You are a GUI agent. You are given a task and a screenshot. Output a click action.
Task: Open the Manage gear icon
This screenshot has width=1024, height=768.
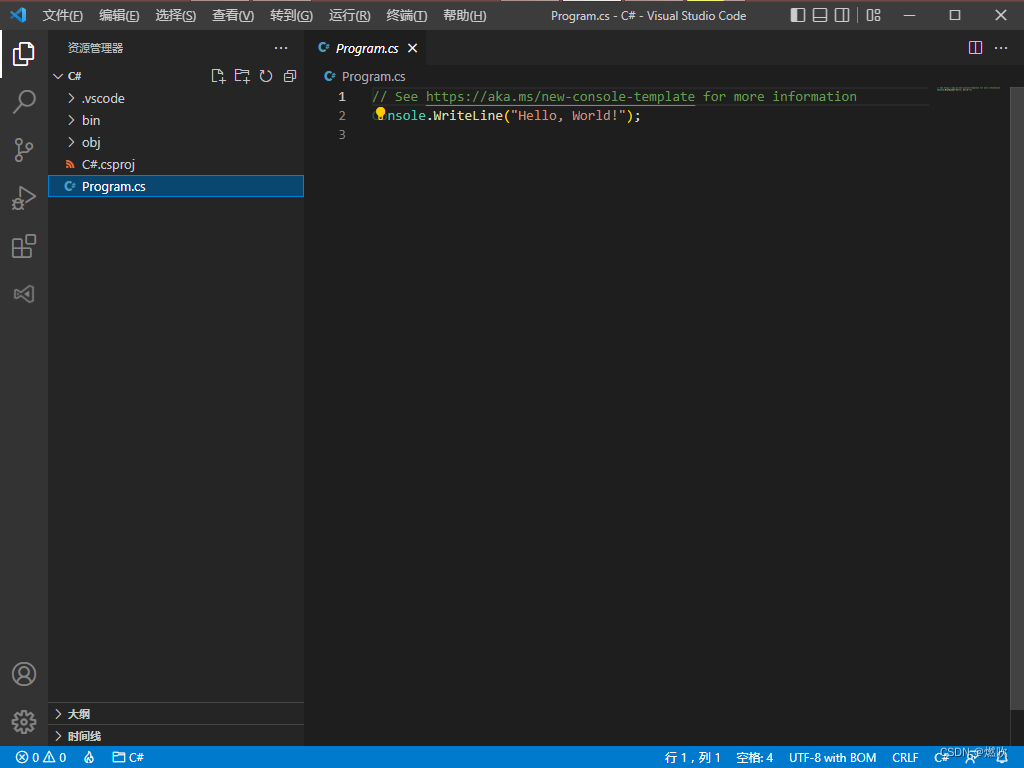pyautogui.click(x=24, y=722)
